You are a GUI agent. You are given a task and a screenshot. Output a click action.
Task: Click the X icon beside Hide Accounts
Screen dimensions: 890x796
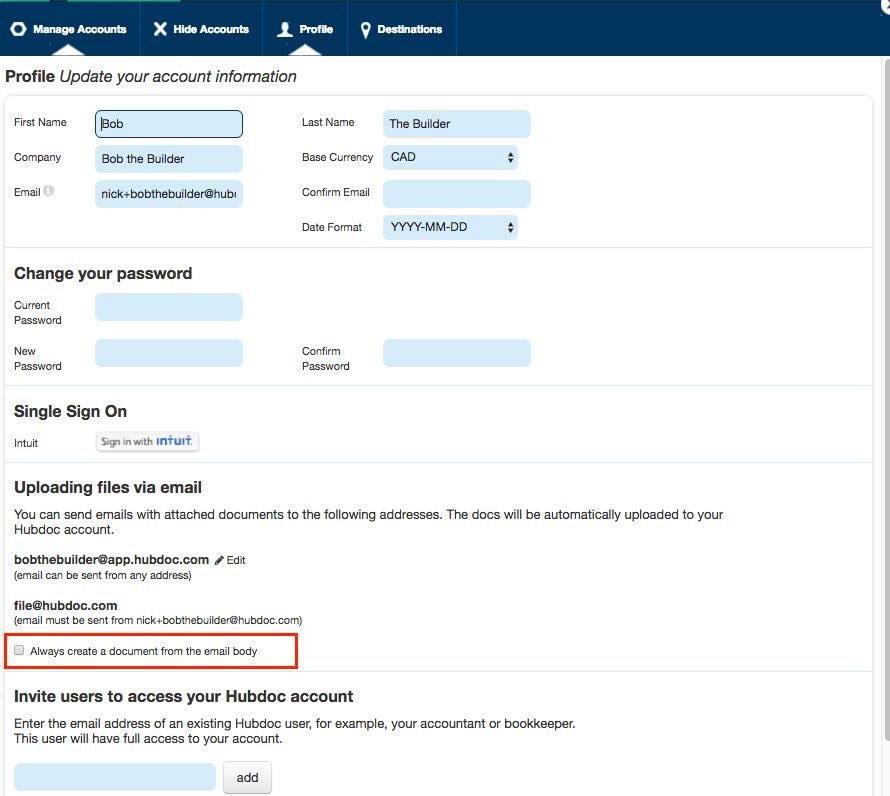[161, 29]
